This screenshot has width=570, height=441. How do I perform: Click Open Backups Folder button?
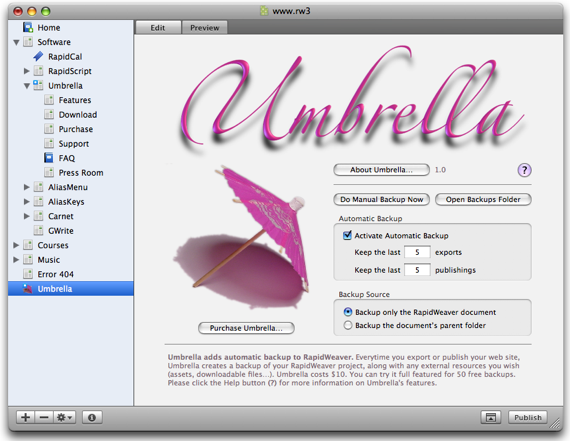[x=483, y=200]
